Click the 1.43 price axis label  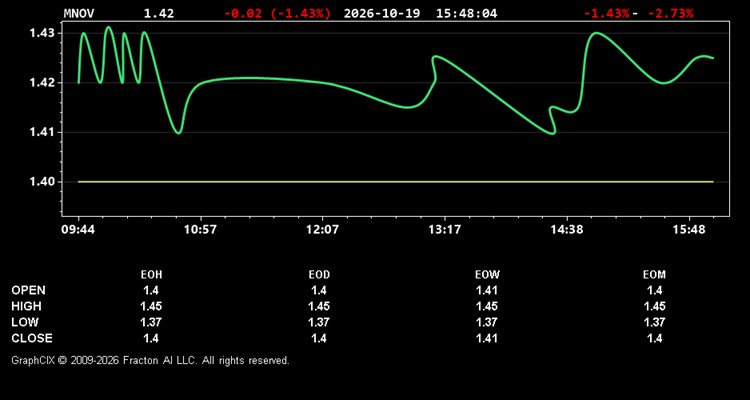(x=43, y=33)
